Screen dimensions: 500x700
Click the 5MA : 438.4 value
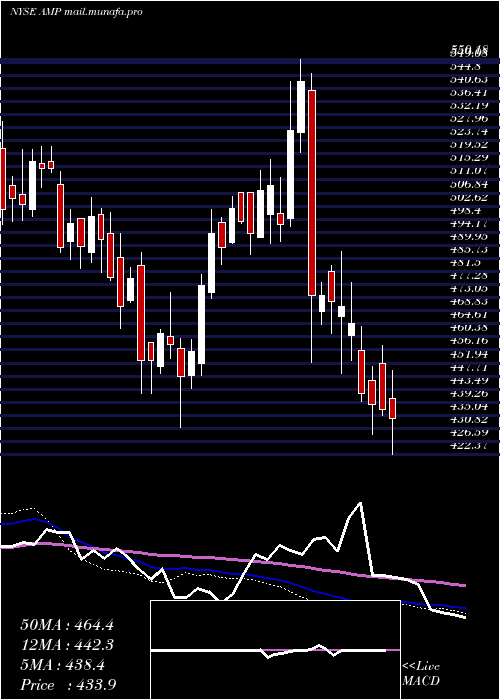(63, 665)
